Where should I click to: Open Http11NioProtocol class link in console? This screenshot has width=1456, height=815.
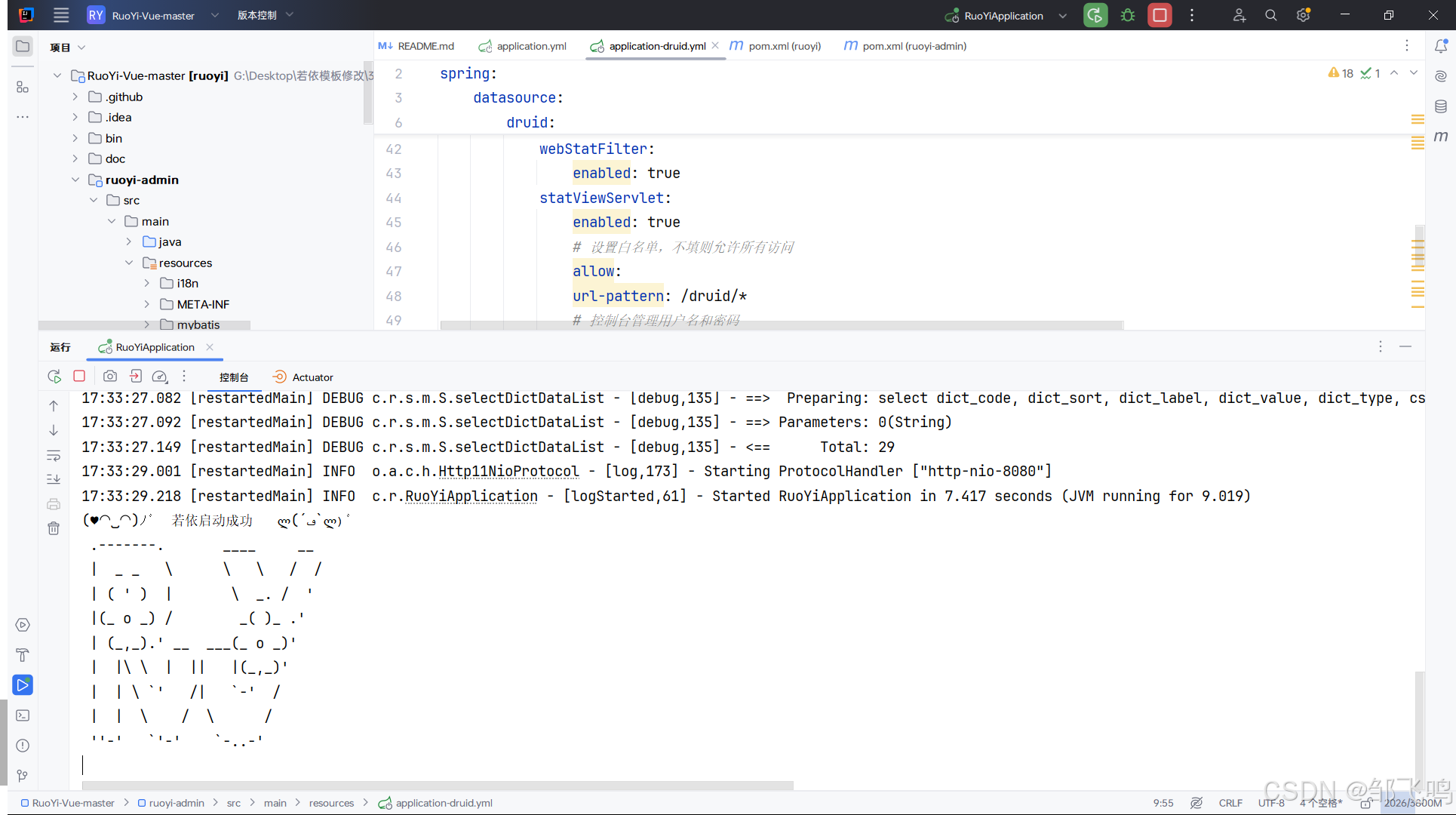click(509, 472)
